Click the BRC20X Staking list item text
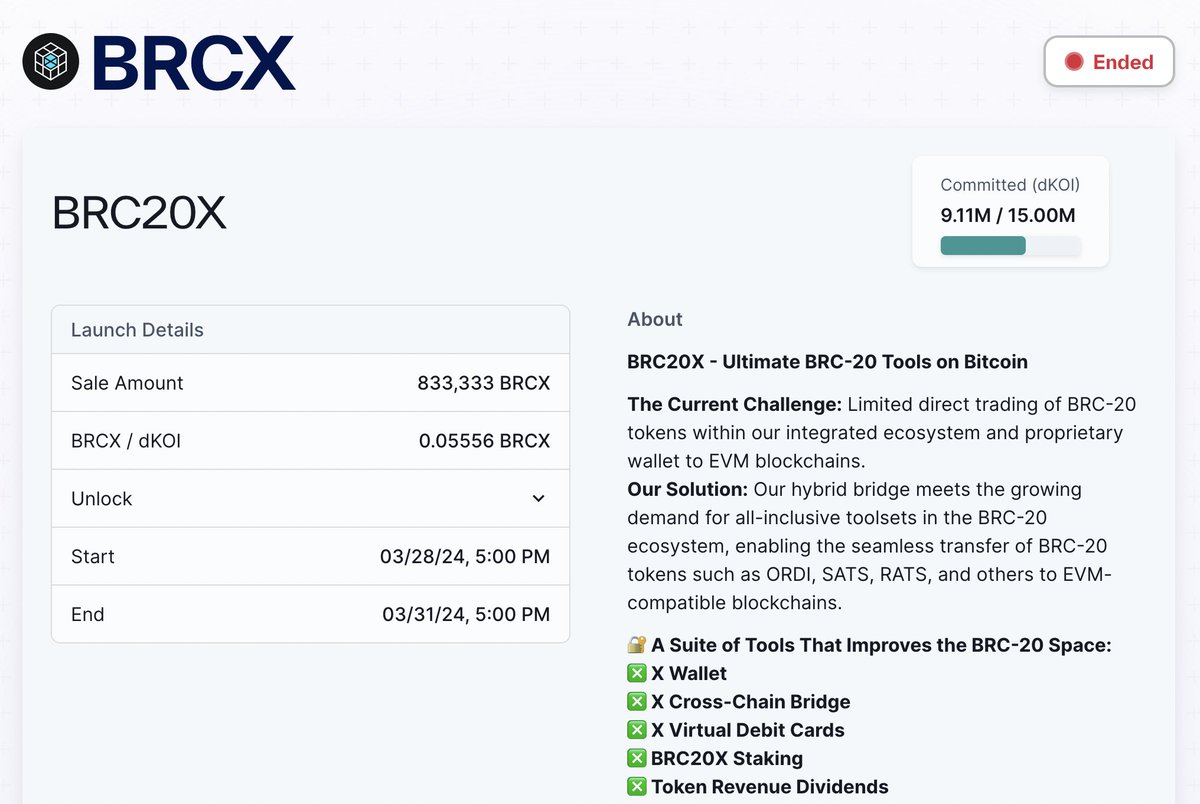The width and height of the screenshot is (1200, 804). tap(727, 758)
